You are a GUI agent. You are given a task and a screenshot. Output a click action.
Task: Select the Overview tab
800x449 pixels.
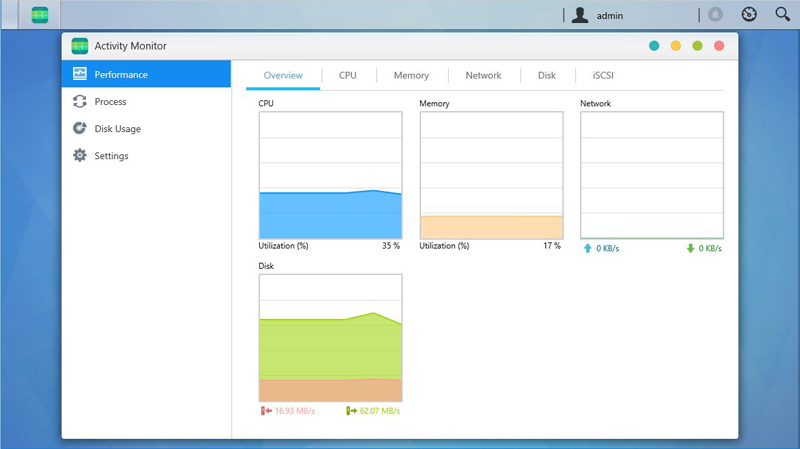[x=283, y=75]
